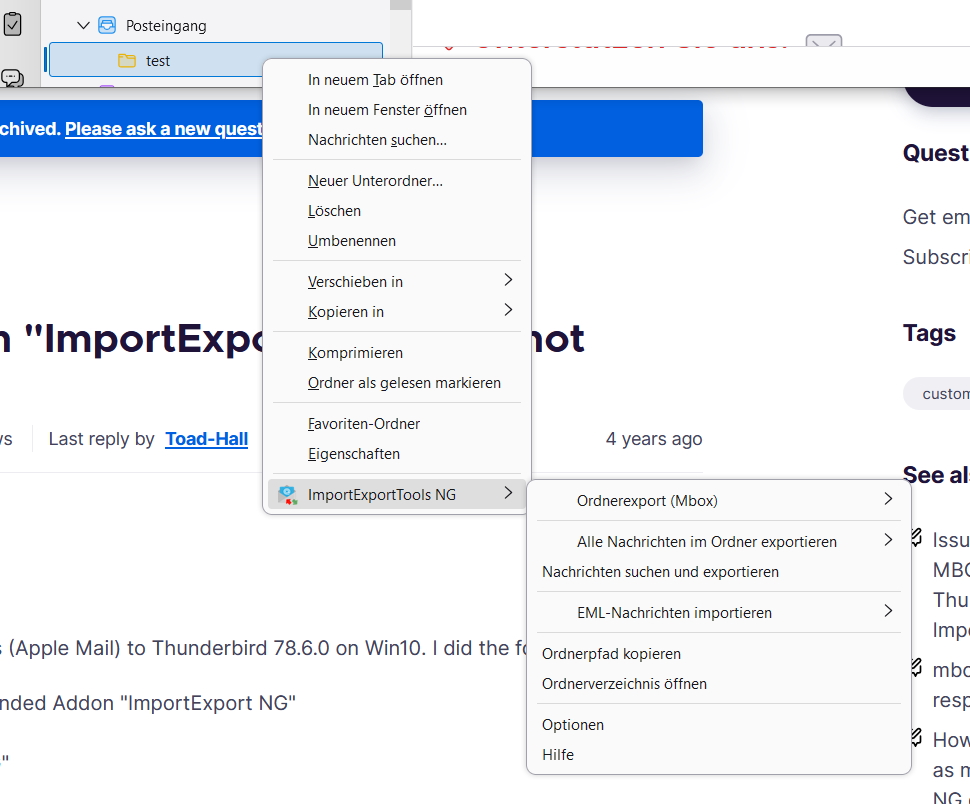This screenshot has width=970, height=804.
Task: Select Löschen in context menu
Action: [x=397, y=212]
